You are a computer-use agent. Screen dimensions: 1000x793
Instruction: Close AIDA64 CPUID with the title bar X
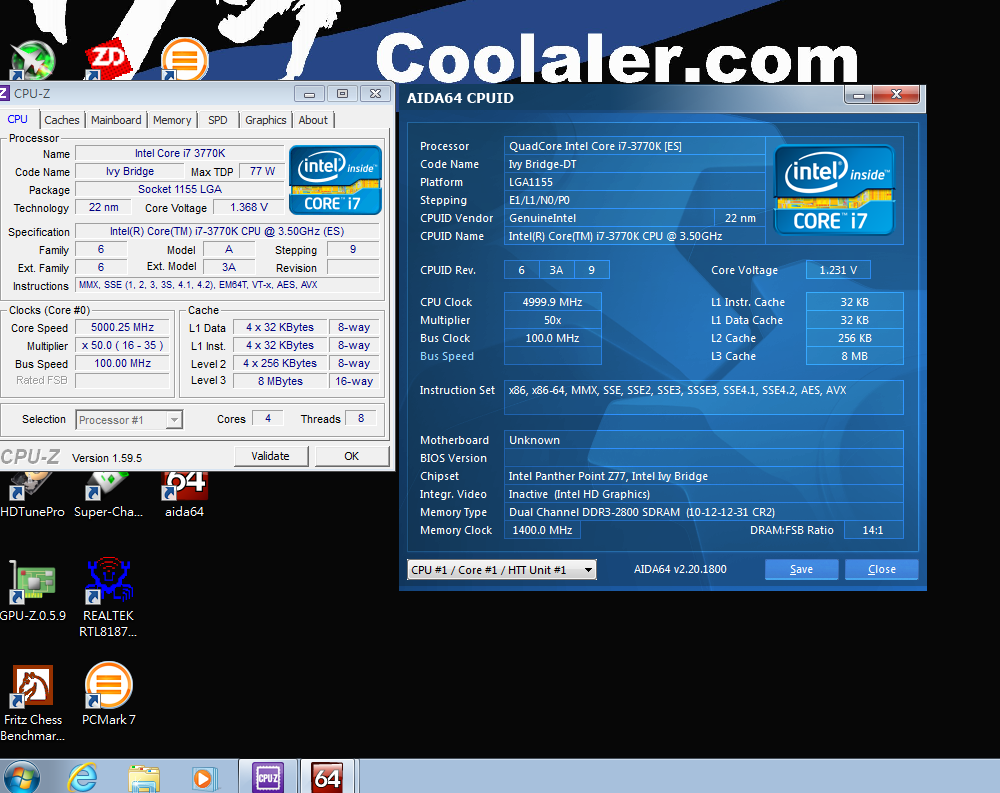pyautogui.click(x=896, y=94)
